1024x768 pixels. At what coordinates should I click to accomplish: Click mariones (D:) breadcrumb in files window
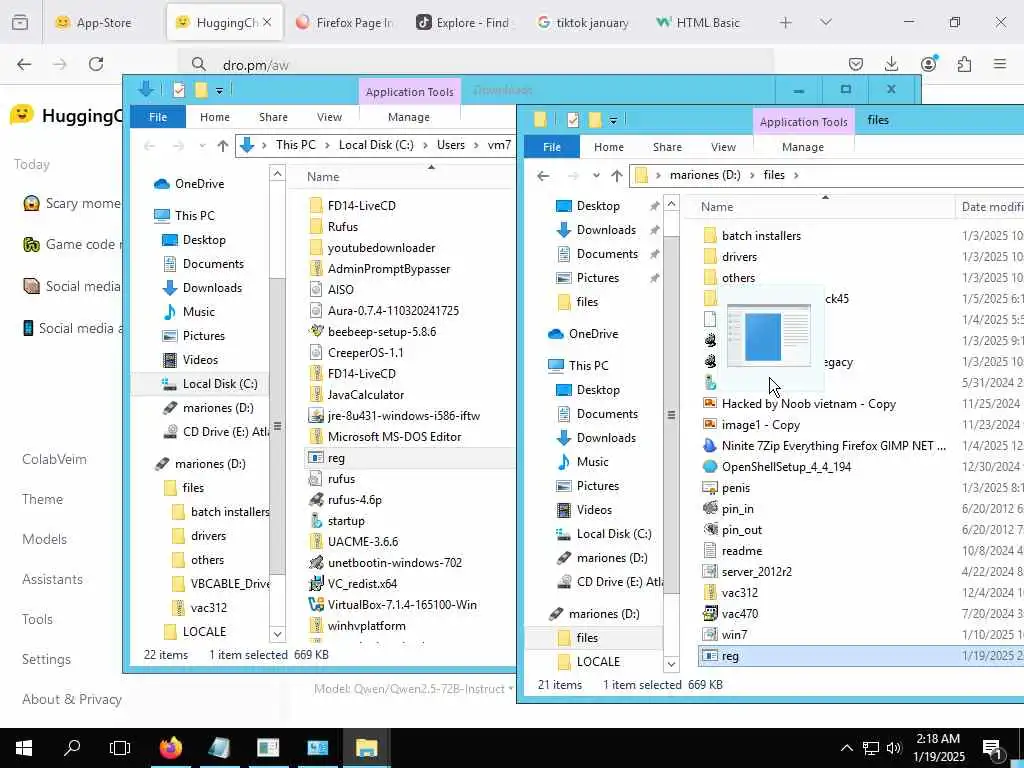point(705,175)
